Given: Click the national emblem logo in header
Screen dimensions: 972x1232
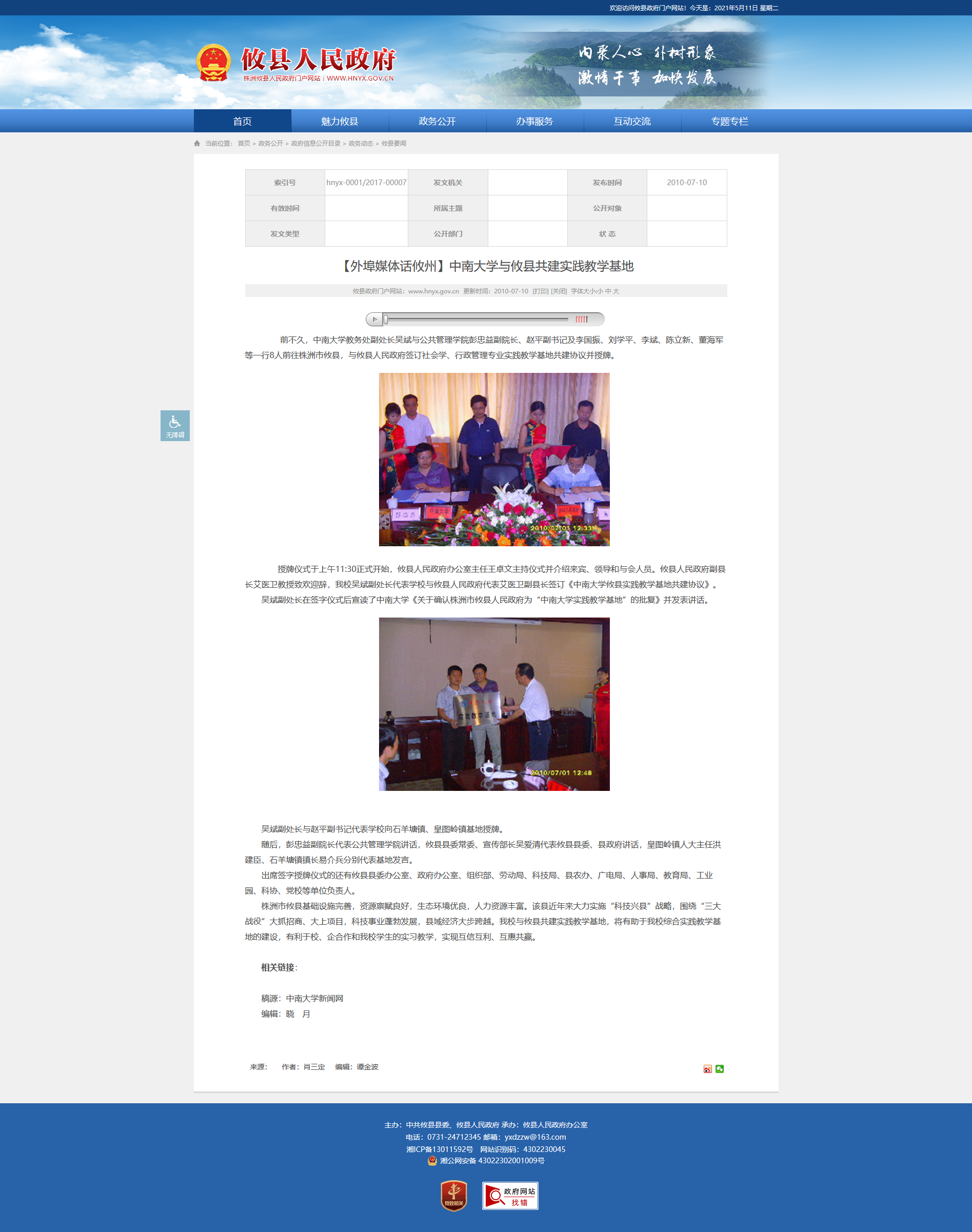Looking at the screenshot, I should [x=213, y=63].
